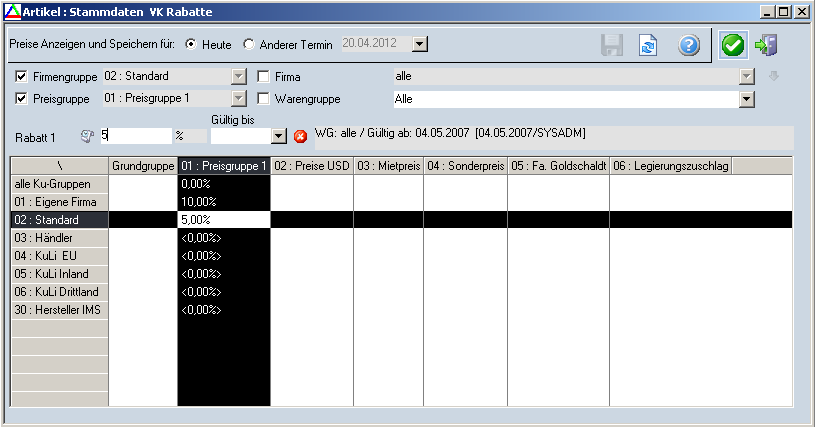Enable the Warengruppe checkbox
Image resolution: width=815 pixels, height=427 pixels.
[264, 99]
